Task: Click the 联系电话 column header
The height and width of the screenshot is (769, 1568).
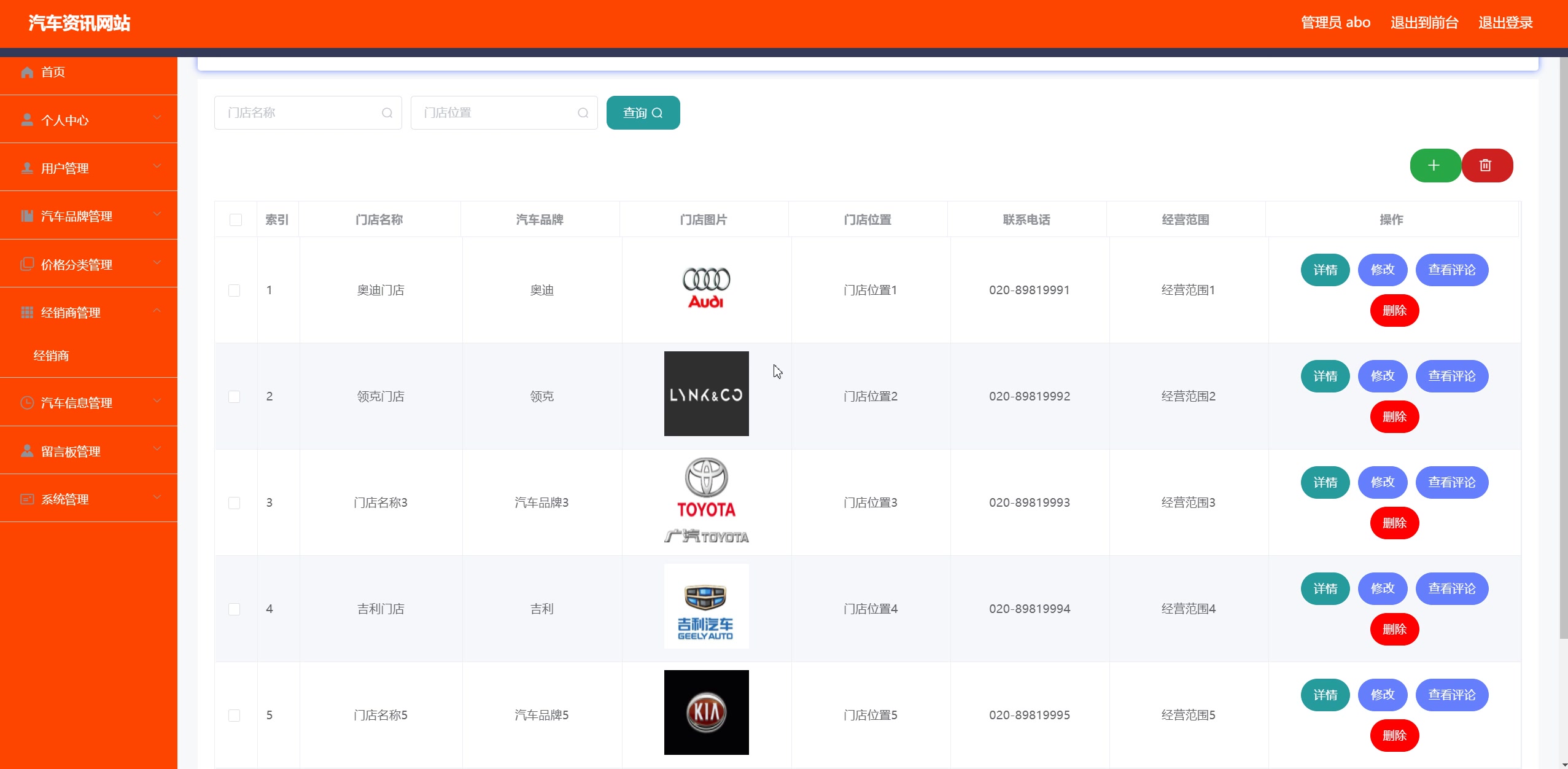Action: [x=1027, y=219]
